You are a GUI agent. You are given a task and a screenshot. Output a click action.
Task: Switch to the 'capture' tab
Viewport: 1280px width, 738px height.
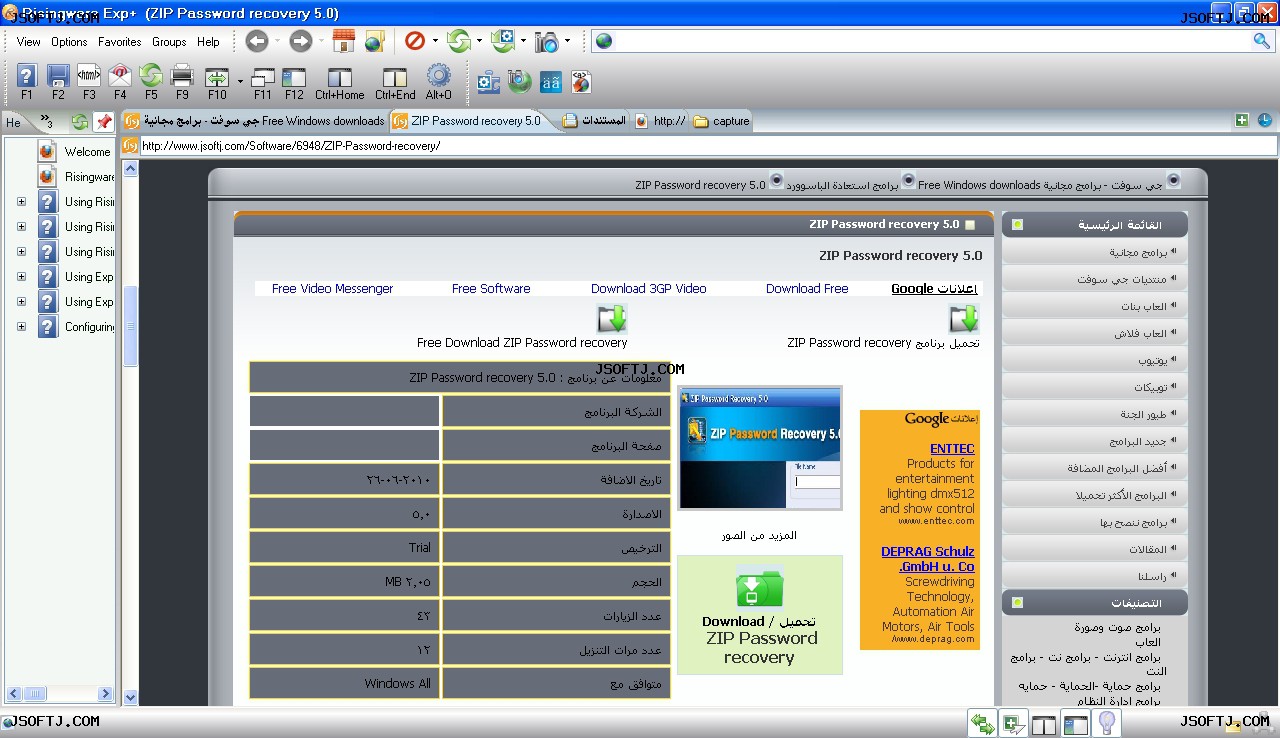tap(721, 121)
